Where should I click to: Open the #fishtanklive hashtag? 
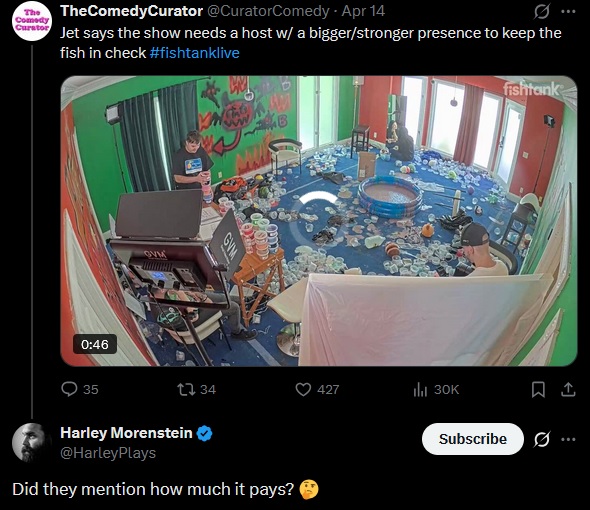tap(195, 53)
